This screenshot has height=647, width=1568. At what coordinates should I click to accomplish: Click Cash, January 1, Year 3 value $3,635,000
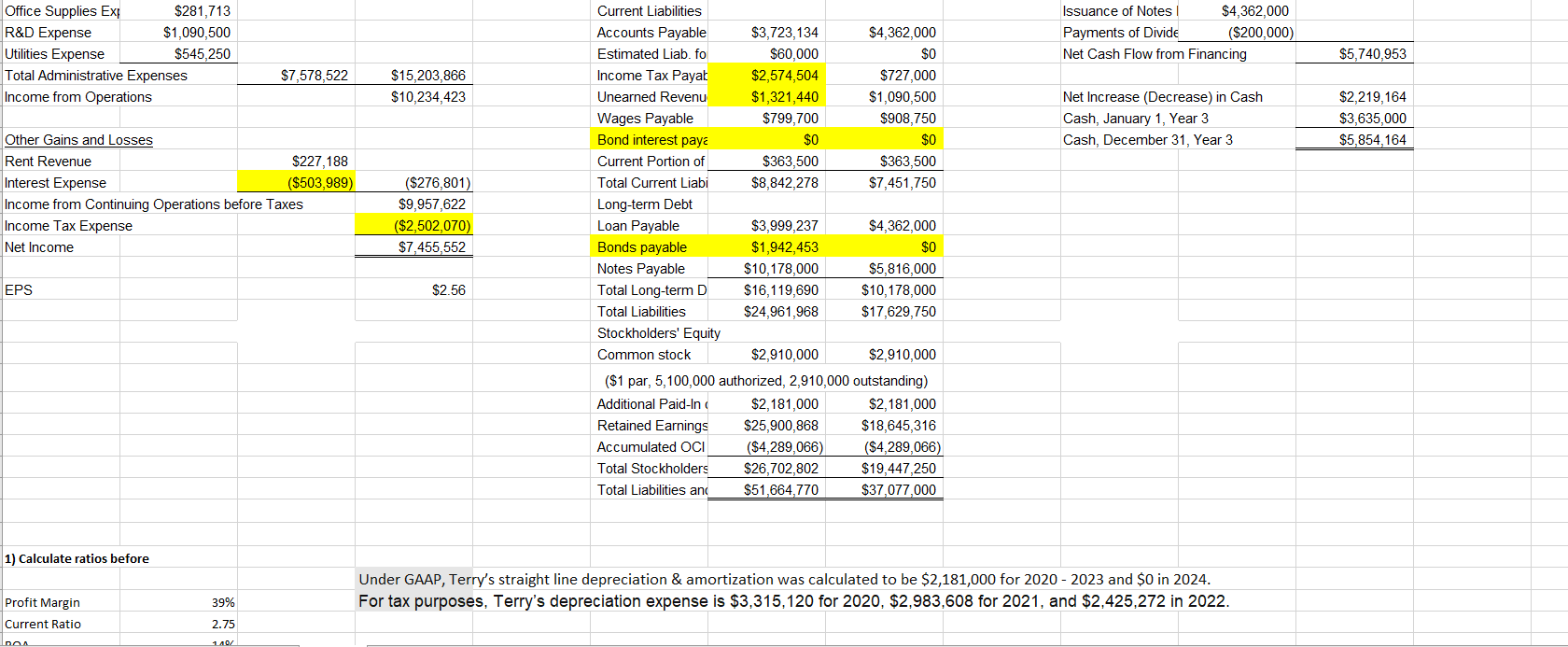[x=1373, y=119]
